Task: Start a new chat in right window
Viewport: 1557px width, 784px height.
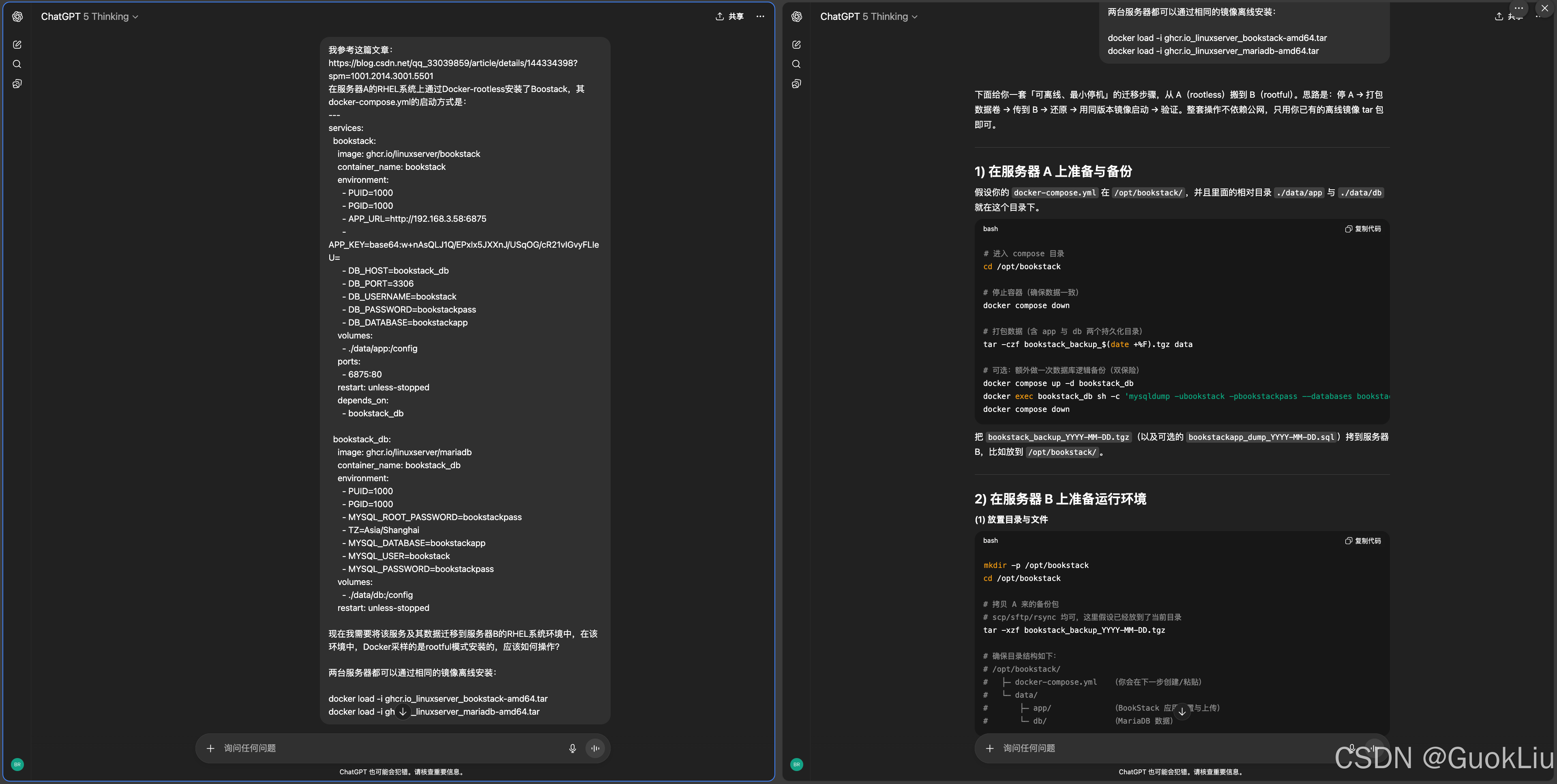Action: (x=797, y=45)
